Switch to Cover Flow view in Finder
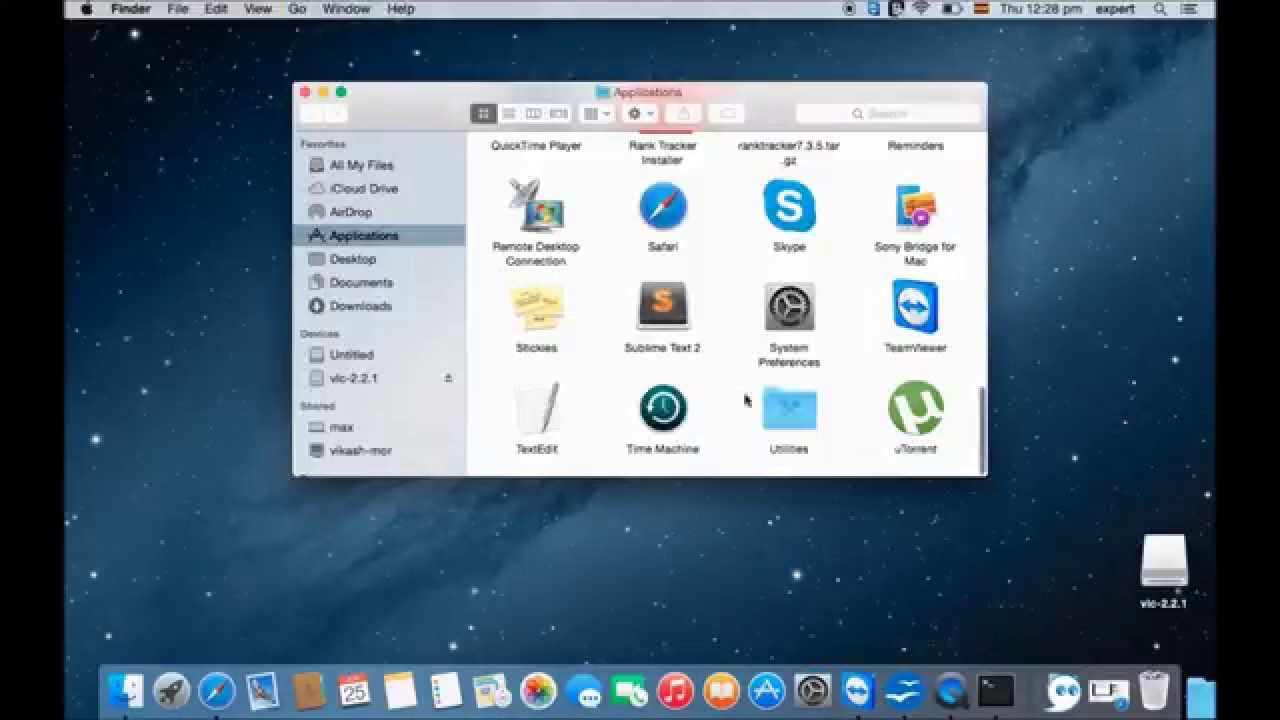This screenshot has width=1280, height=720. 558,114
